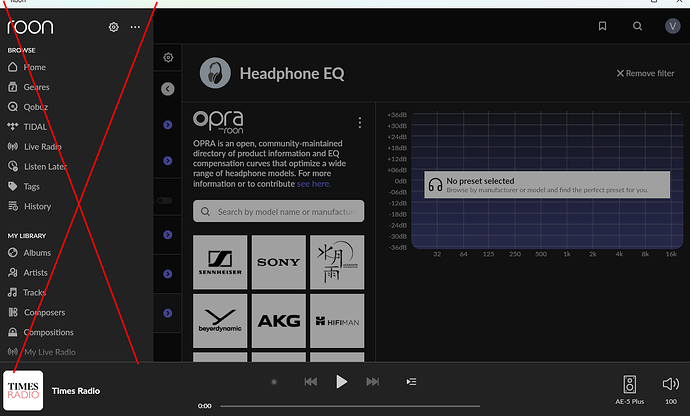Open the DSP settings gear icon
The image size is (690, 416).
tap(168, 58)
